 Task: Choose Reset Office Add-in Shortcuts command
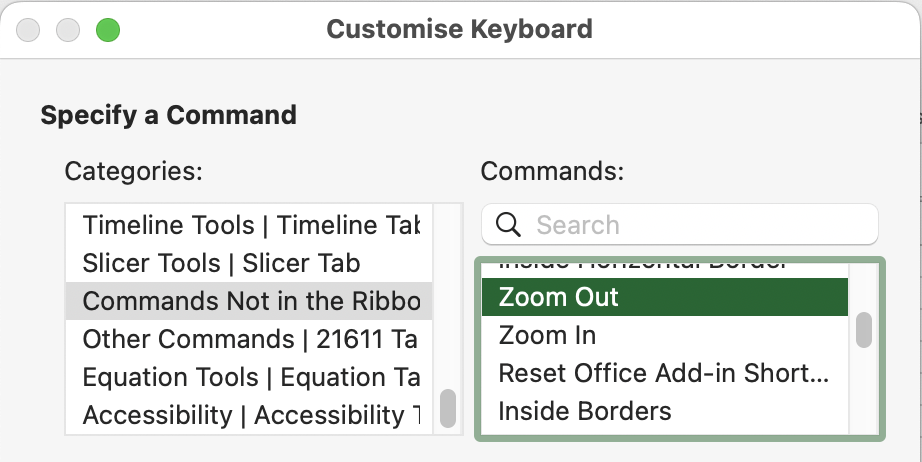[x=664, y=373]
